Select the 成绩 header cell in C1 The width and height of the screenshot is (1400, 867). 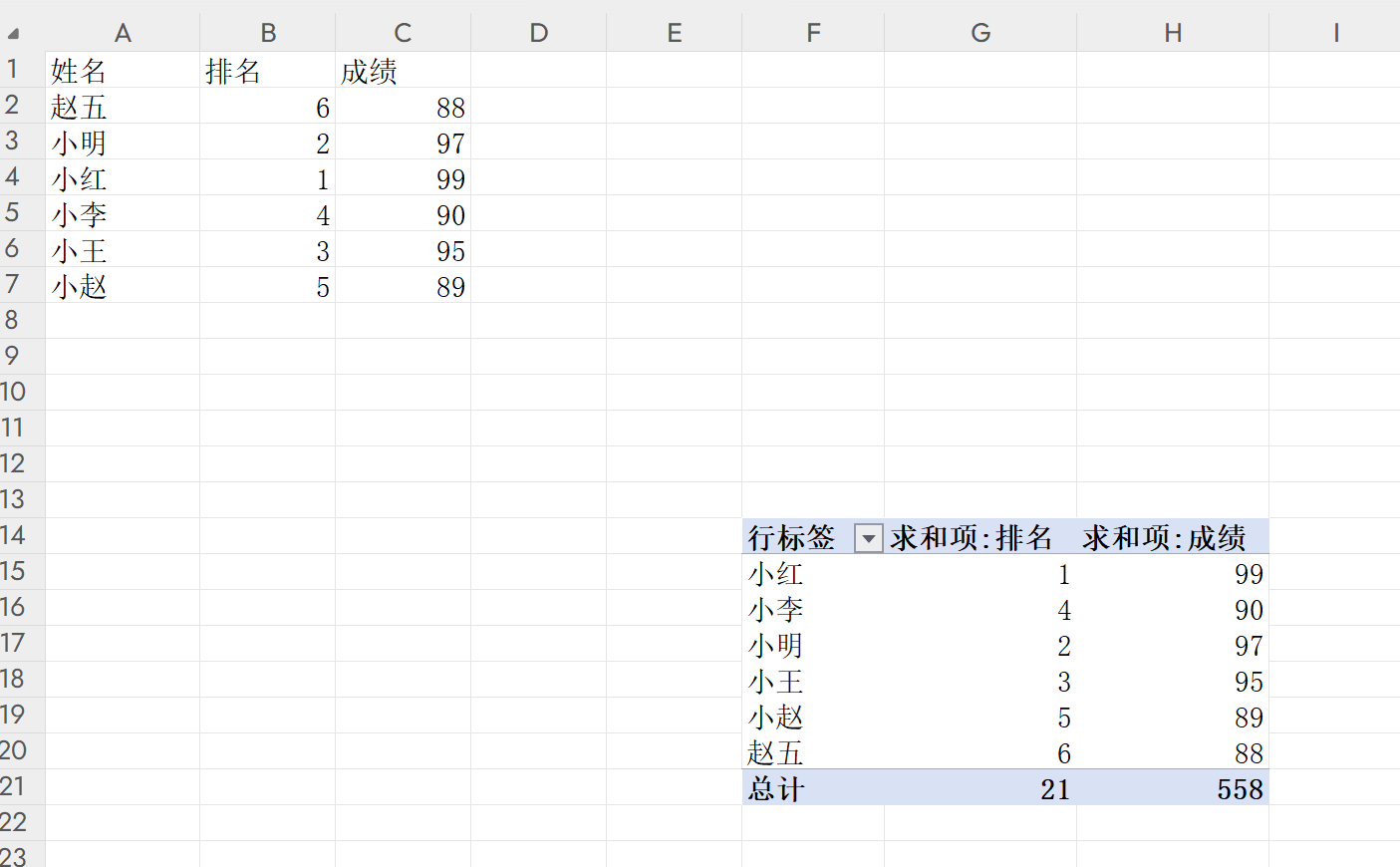(403, 71)
